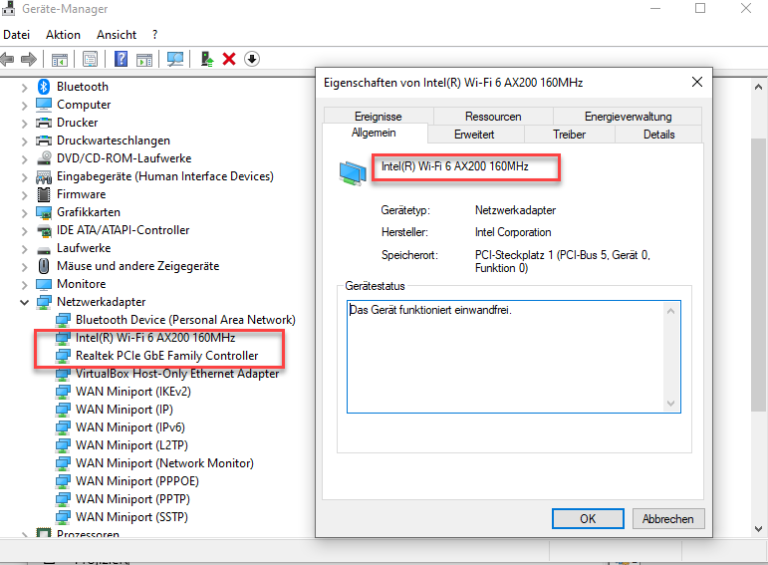Viewport: 768px width, 565px height.
Task: Select WAN Miniport (PPTP)
Action: [x=133, y=499]
